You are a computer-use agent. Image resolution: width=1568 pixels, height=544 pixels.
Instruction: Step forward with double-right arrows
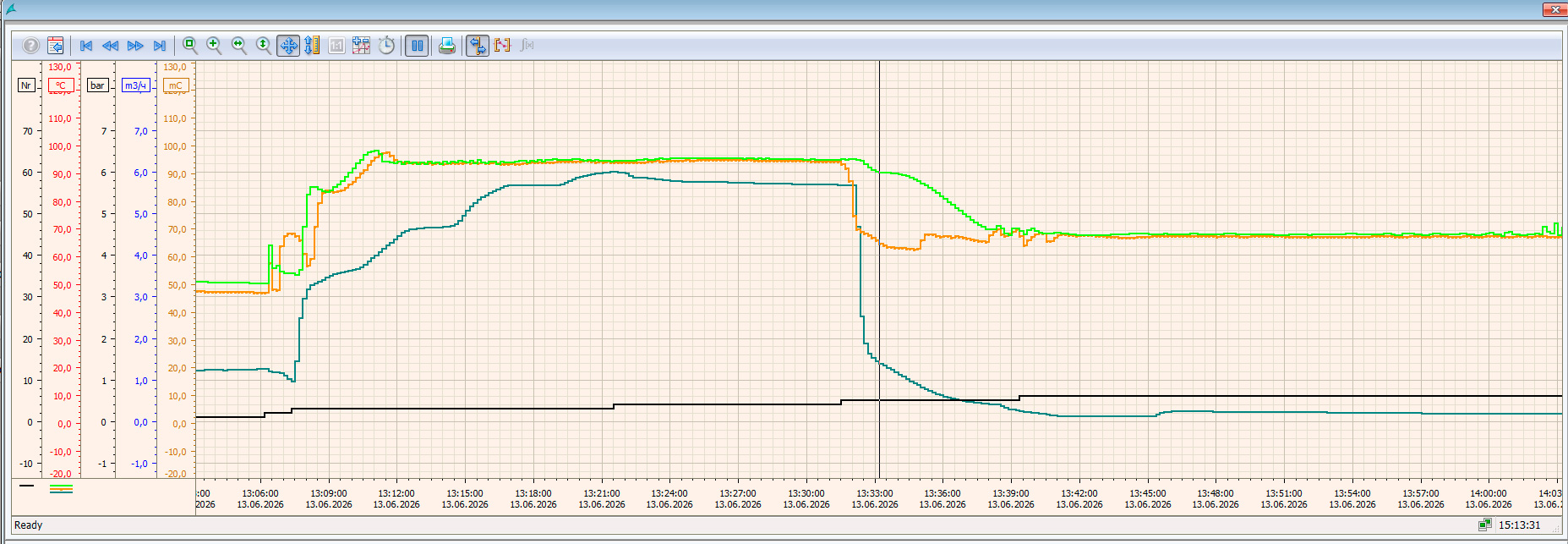tap(135, 46)
